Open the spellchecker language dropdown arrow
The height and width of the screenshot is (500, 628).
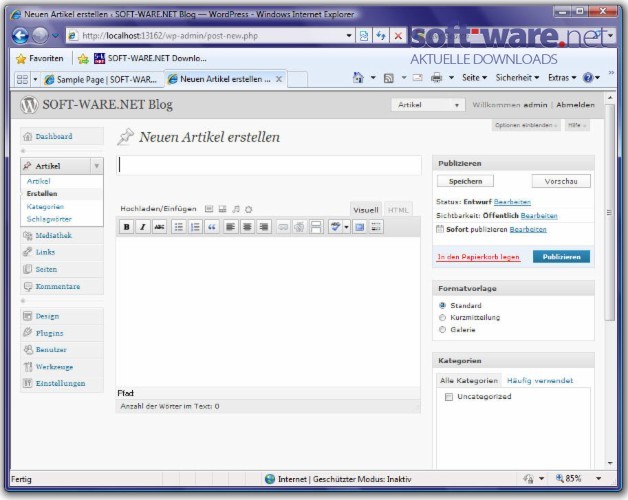click(346, 227)
